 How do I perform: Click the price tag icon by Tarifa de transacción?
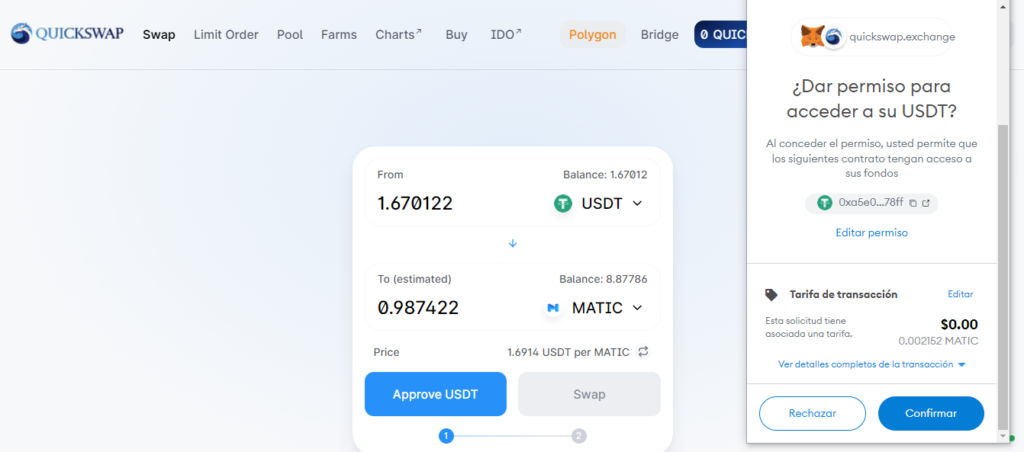pos(771,295)
